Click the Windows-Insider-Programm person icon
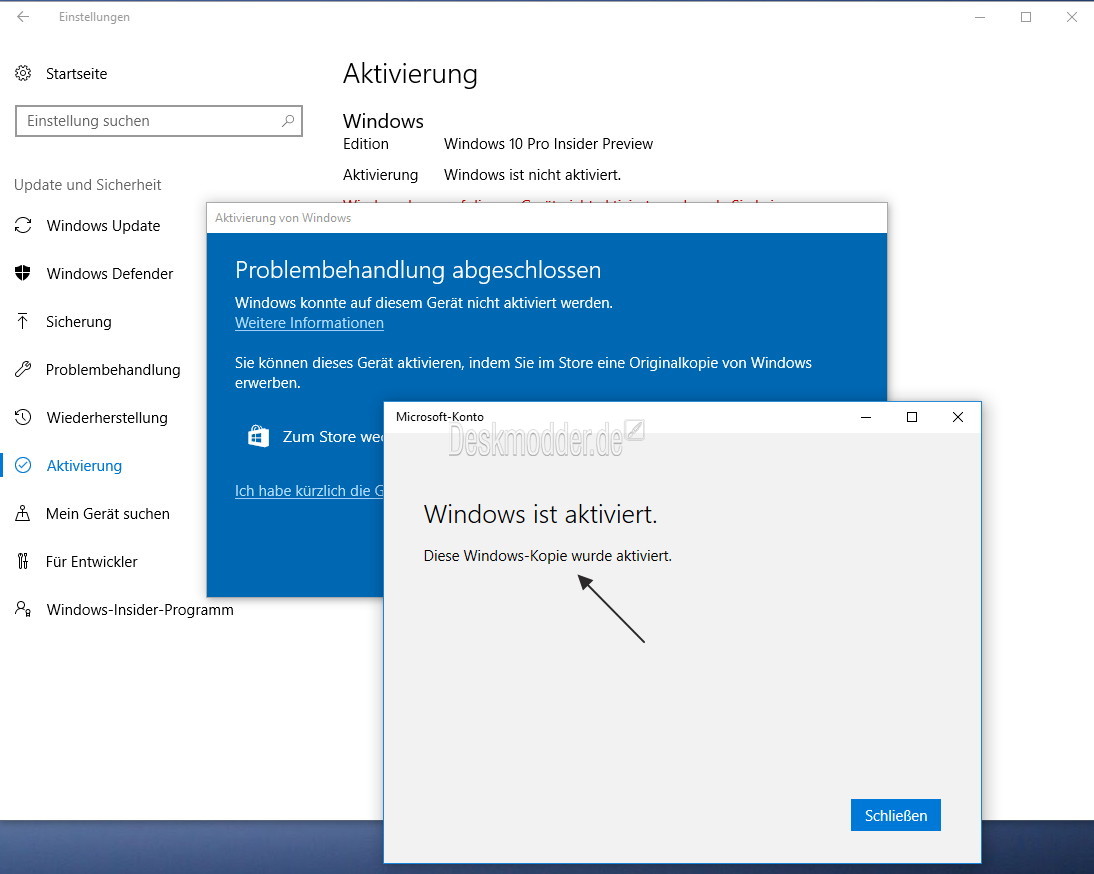Image resolution: width=1094 pixels, height=874 pixels. [x=23, y=609]
